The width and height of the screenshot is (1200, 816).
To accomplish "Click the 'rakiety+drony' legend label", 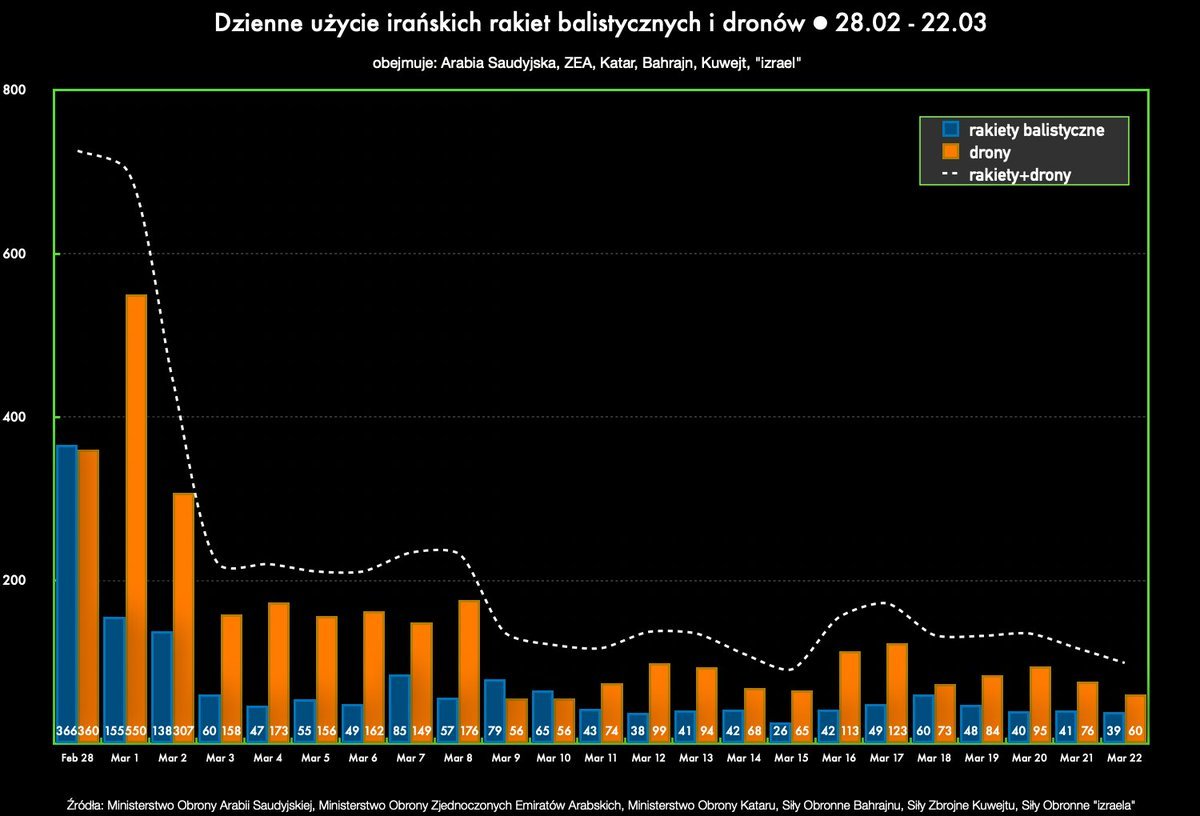I will coord(1020,175).
